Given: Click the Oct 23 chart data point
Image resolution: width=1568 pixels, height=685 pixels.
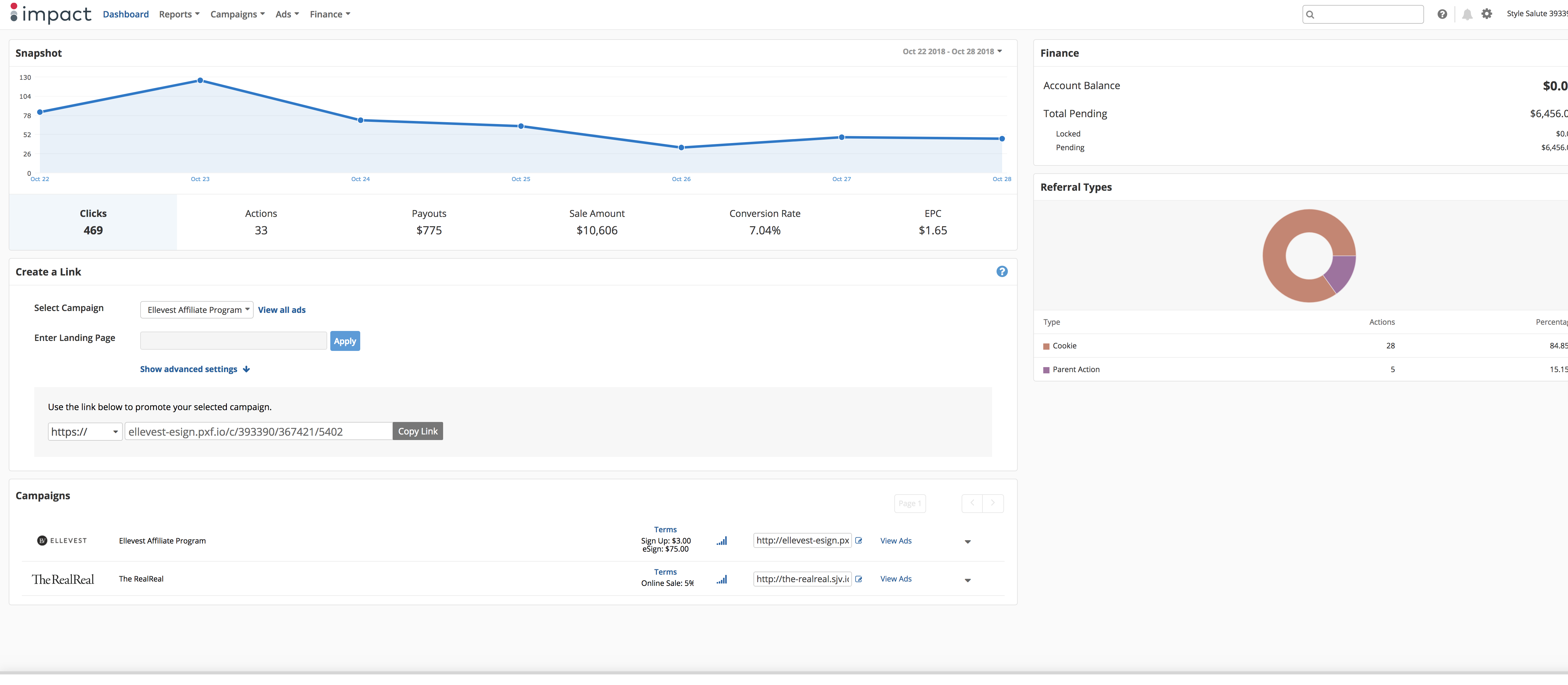Looking at the screenshot, I should pos(200,80).
